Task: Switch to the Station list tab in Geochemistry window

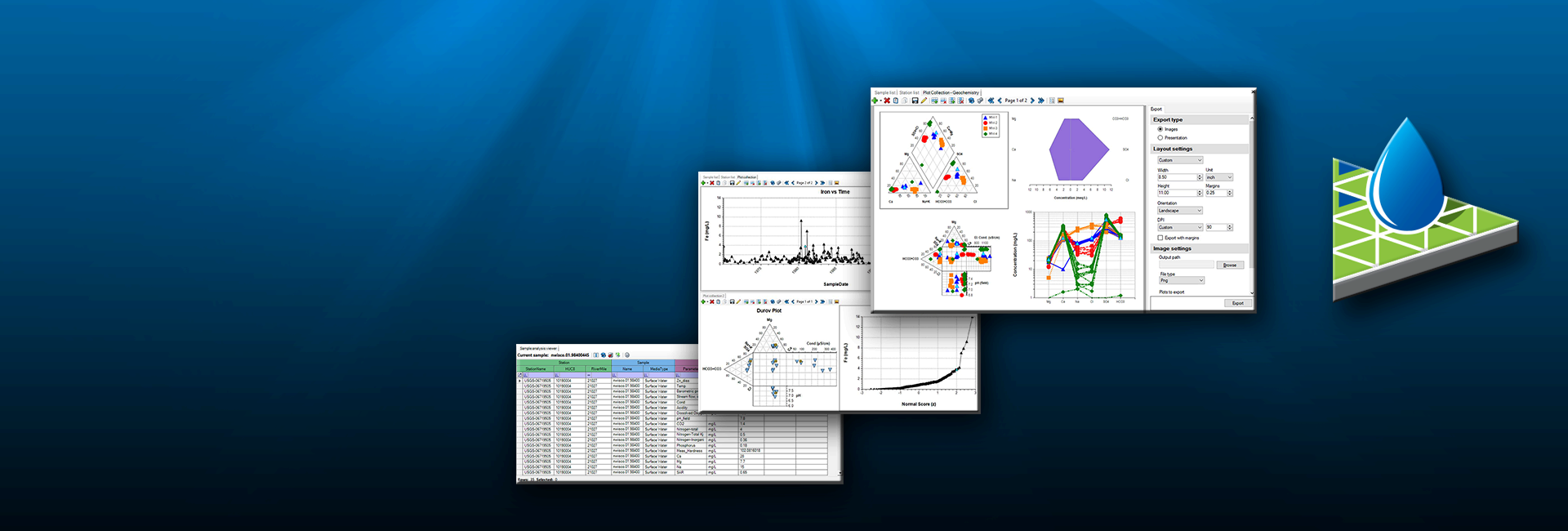Action: 909,92
